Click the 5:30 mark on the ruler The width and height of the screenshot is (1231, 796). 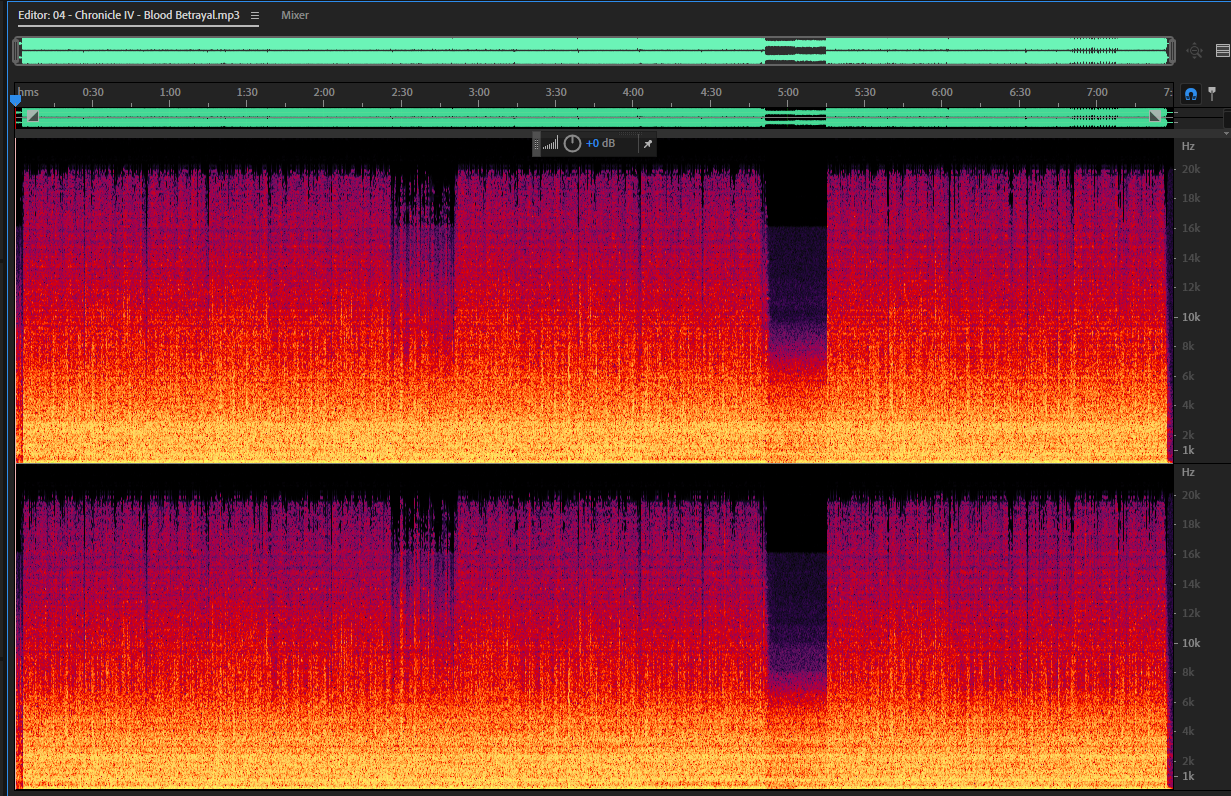point(865,92)
